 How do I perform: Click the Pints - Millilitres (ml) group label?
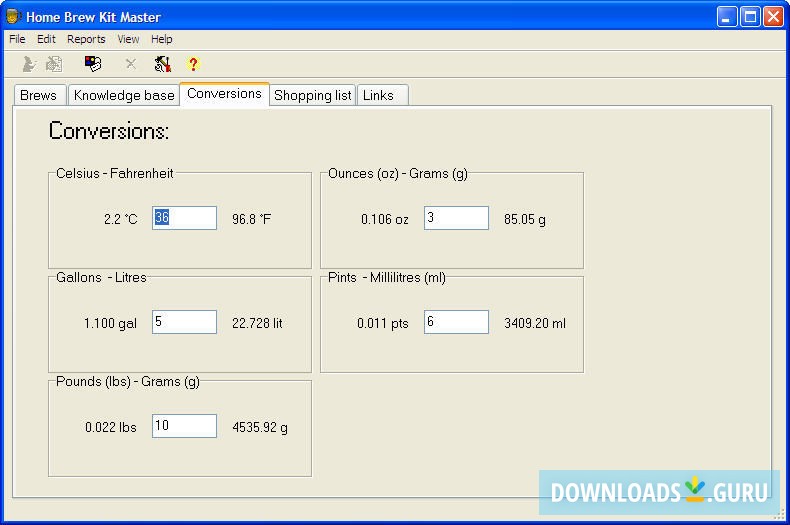click(x=386, y=278)
